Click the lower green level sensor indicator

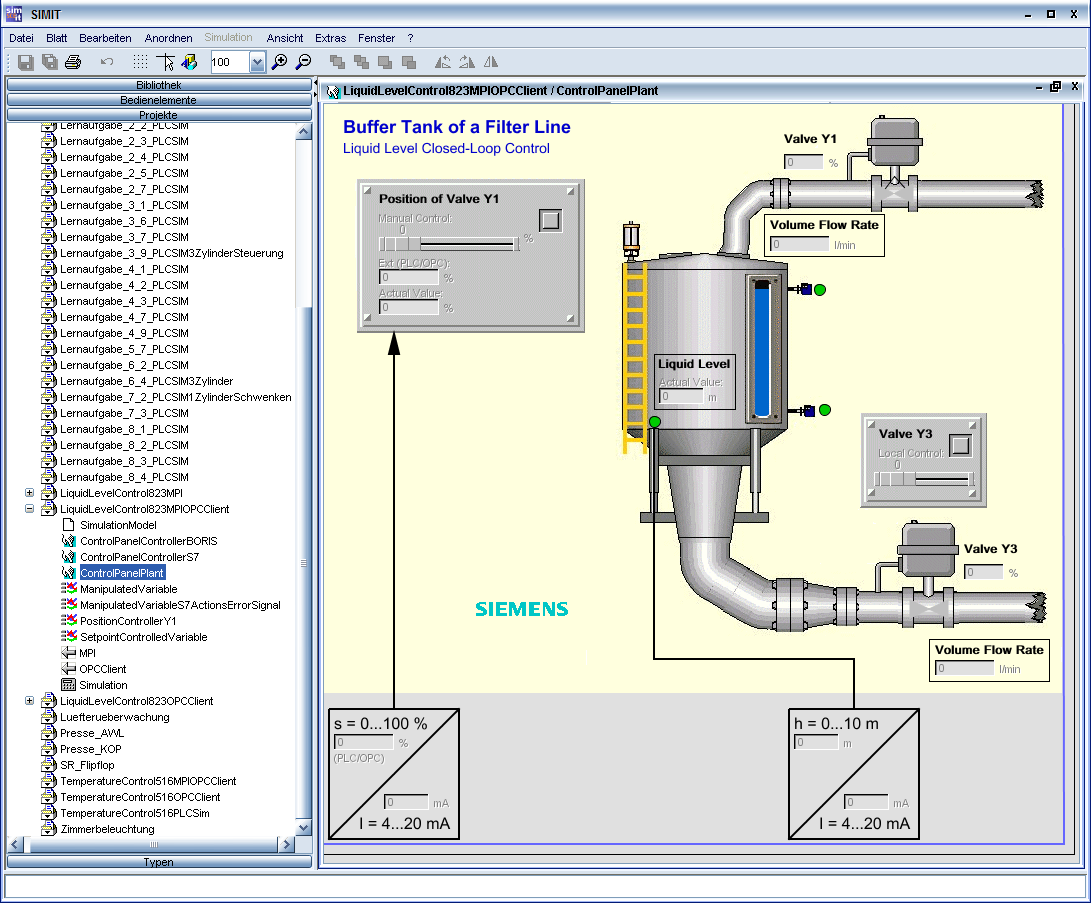pyautogui.click(x=825, y=410)
